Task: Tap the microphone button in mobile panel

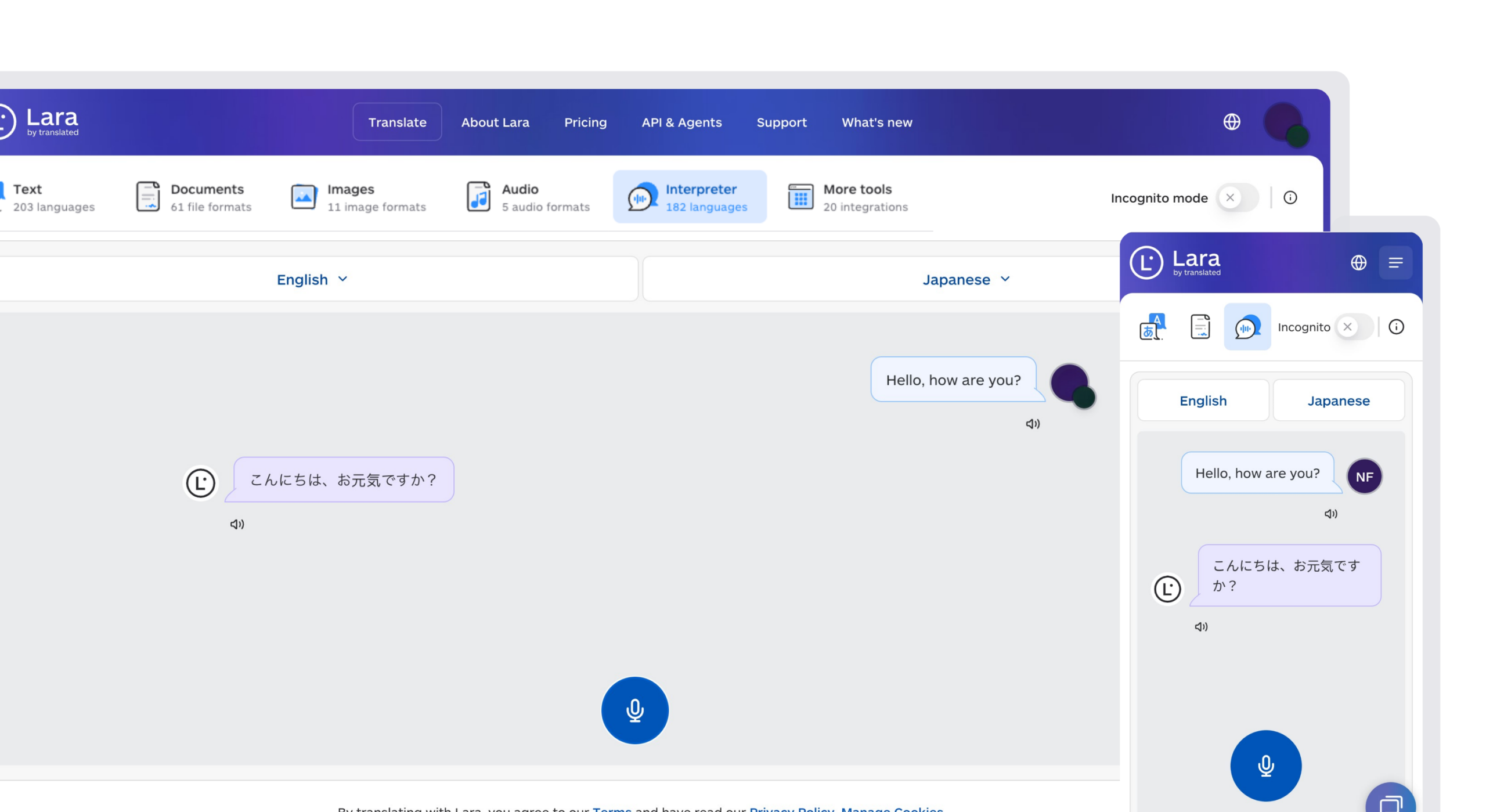Action: pyautogui.click(x=1265, y=766)
